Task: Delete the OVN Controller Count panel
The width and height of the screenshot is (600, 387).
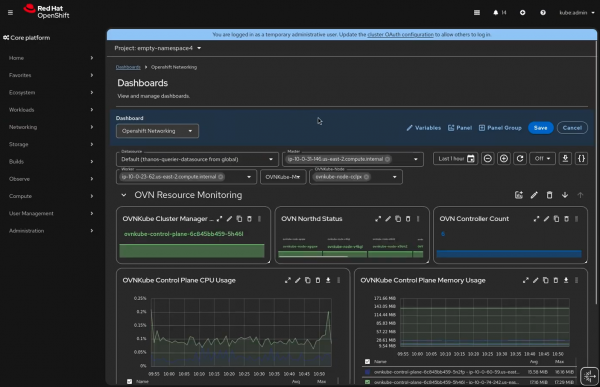Action: (x=566, y=219)
